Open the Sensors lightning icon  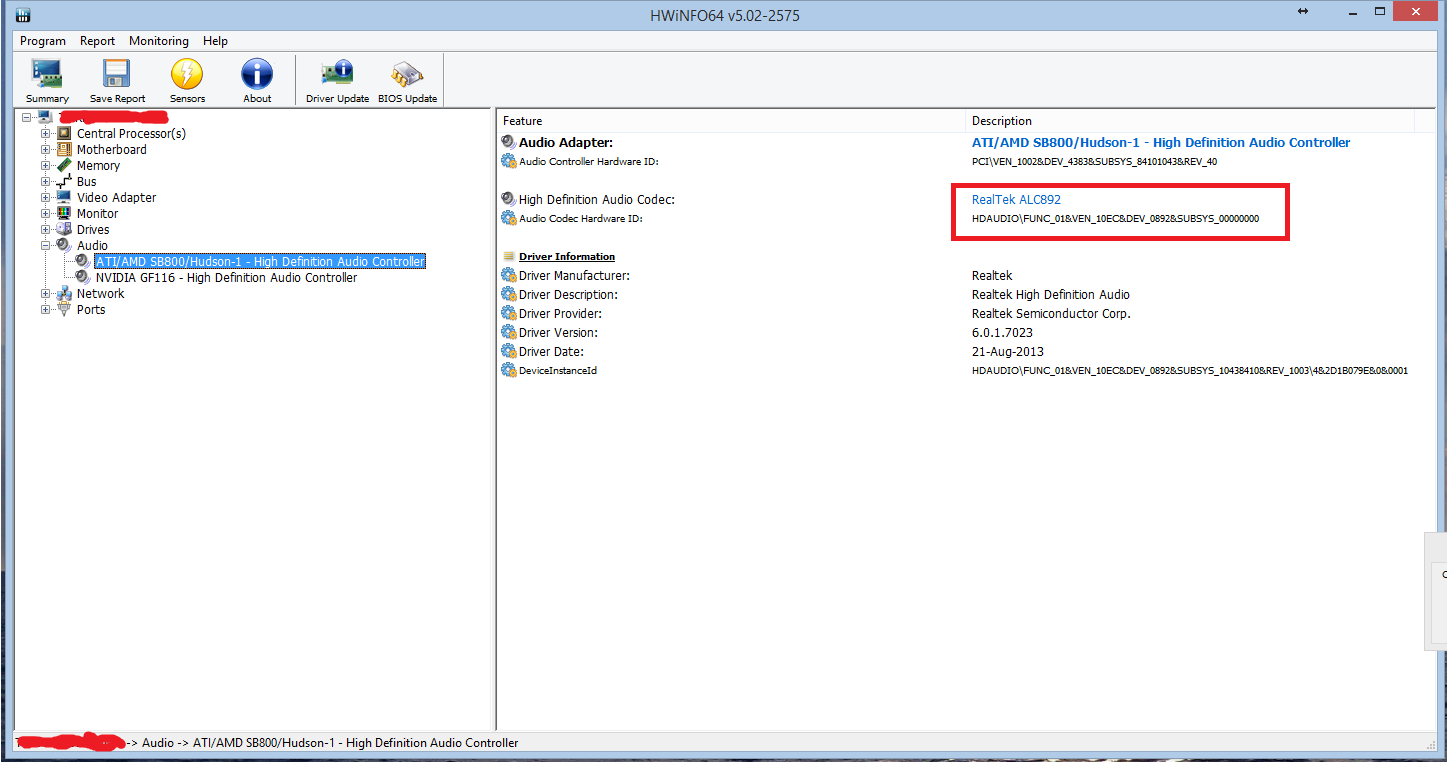point(187,74)
